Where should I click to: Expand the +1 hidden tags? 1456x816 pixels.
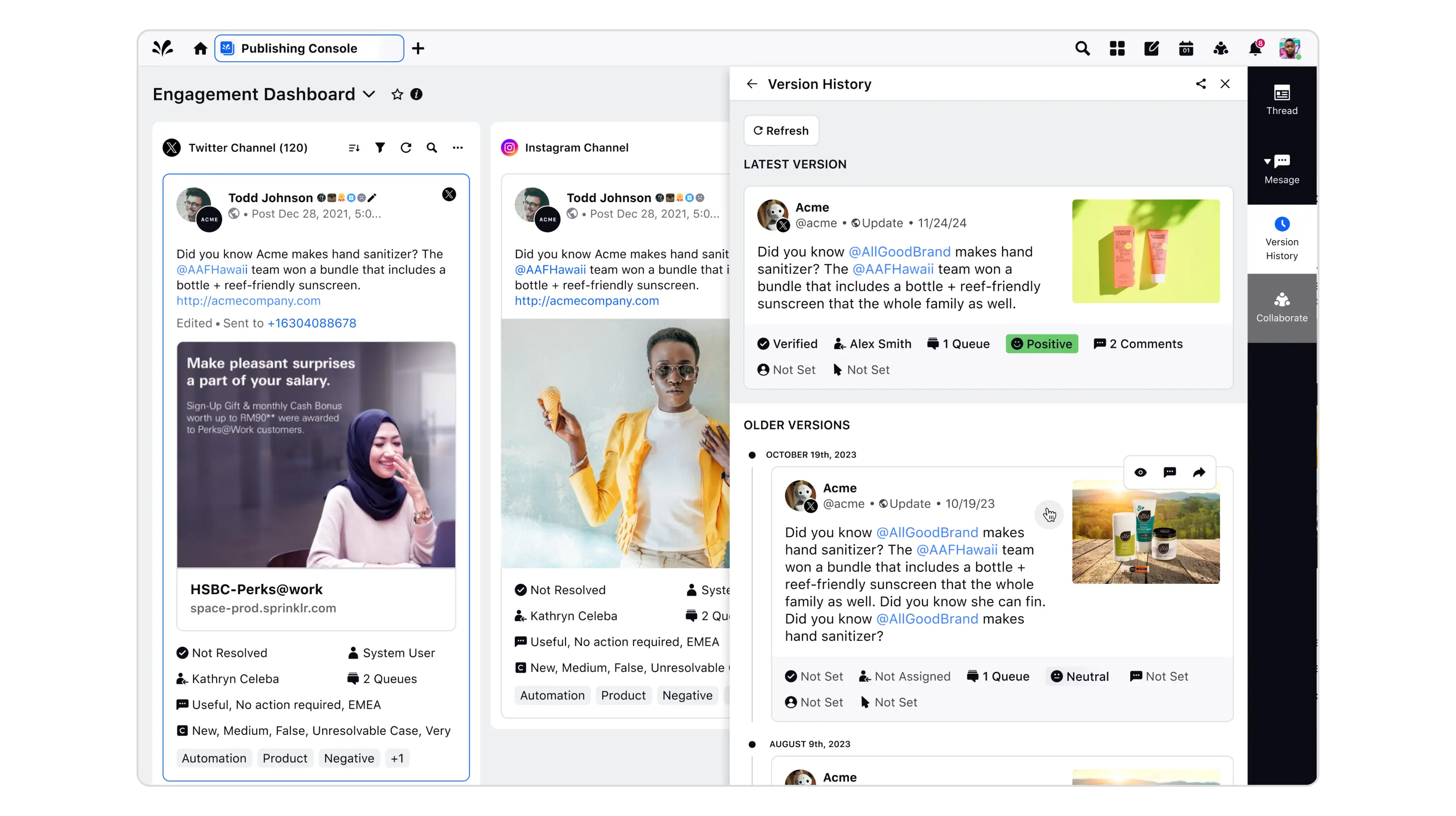tap(397, 759)
